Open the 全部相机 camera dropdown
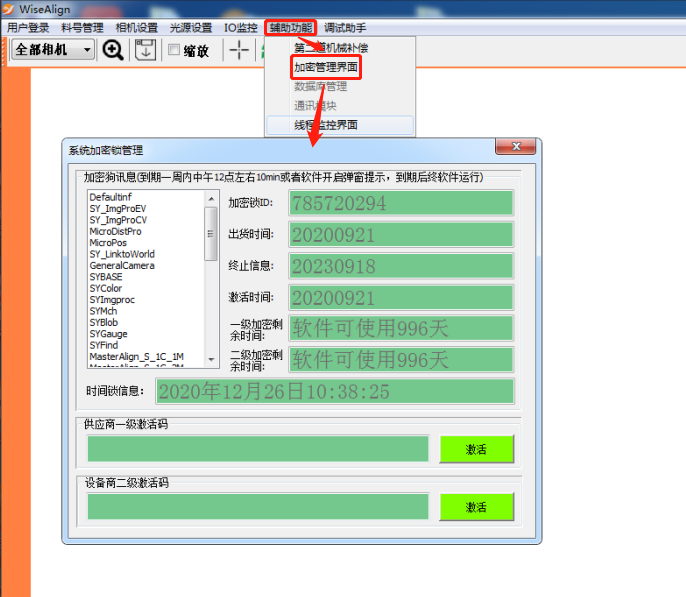Screen dimensions: 686x597 (x=87, y=50)
